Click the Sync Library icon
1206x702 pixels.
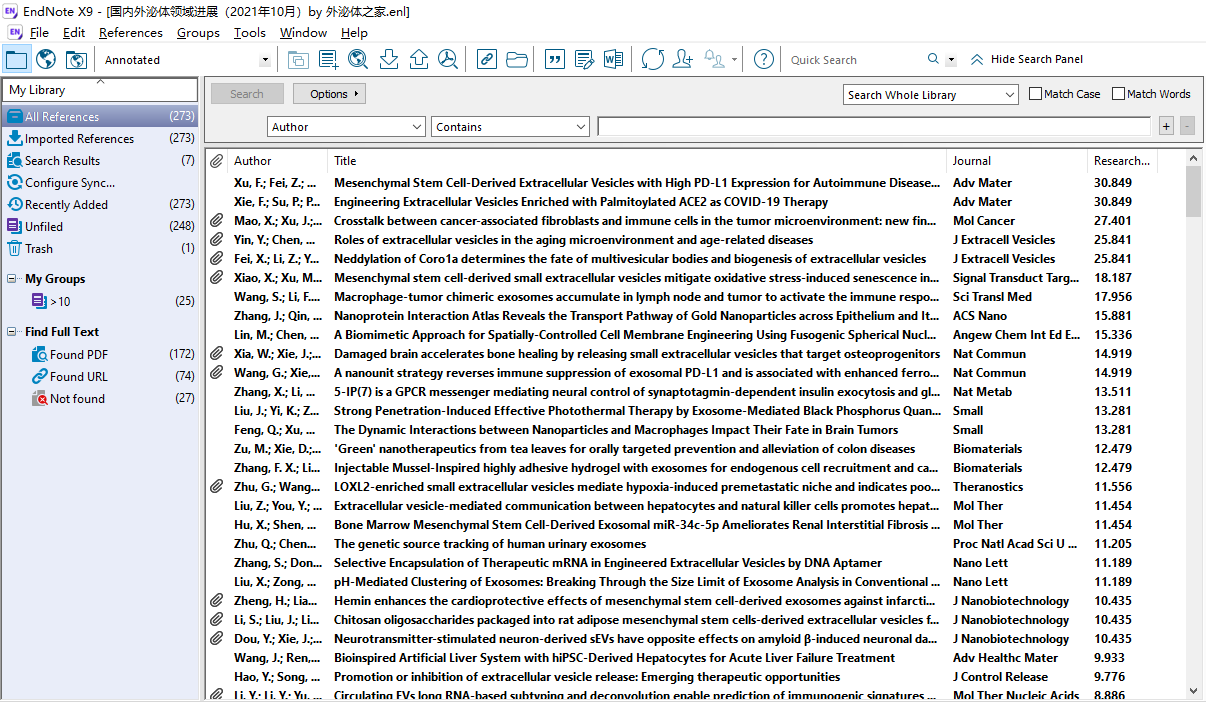[x=652, y=59]
